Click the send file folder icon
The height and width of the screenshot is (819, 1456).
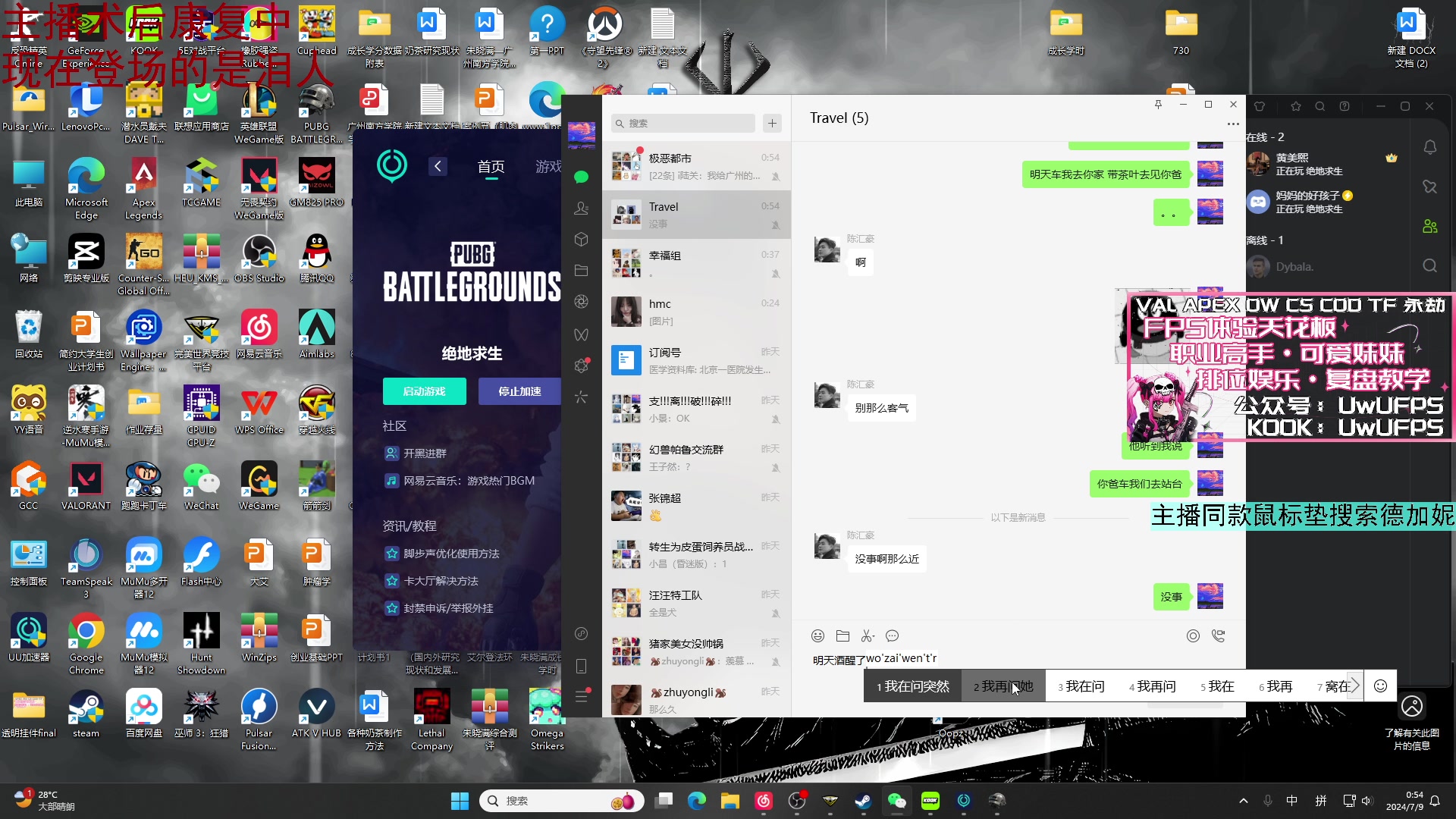[x=843, y=635]
